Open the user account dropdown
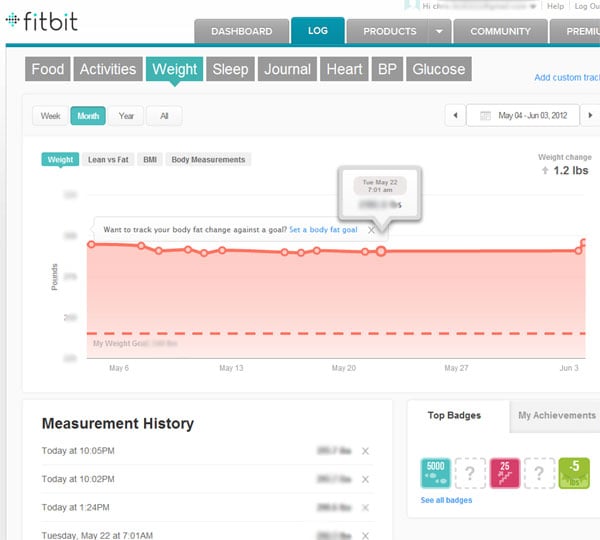Image resolution: width=600 pixels, height=540 pixels. pos(533,6)
